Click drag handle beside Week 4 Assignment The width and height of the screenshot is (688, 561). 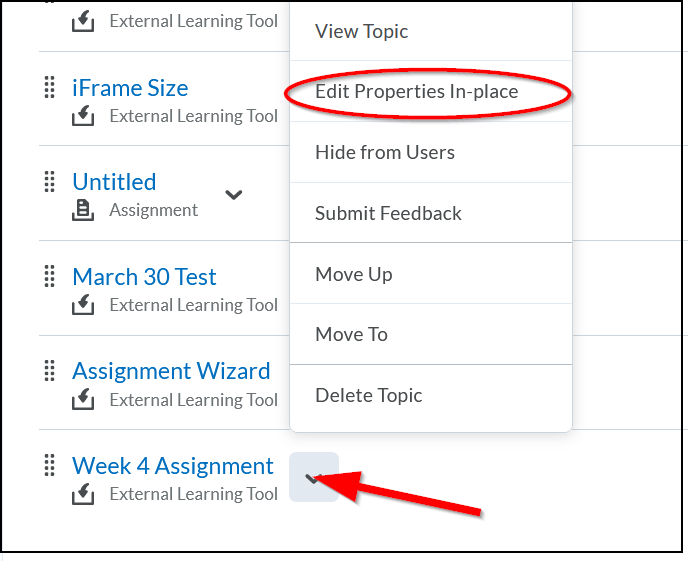pyautogui.click(x=50, y=466)
